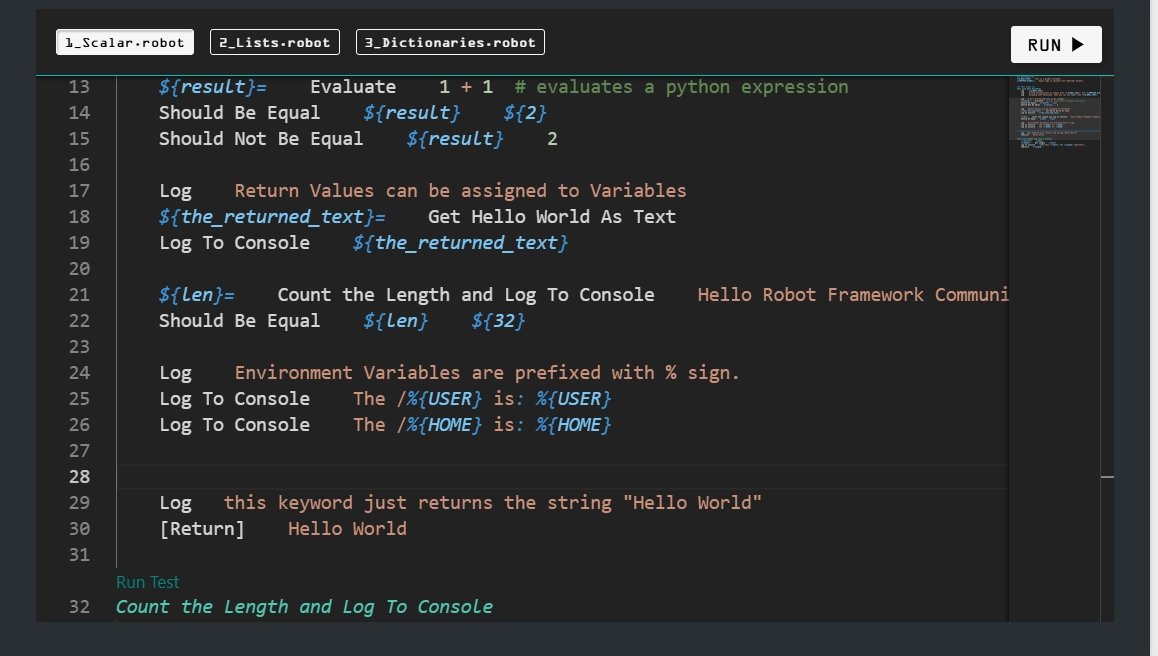Click line number 13 in the gutter
The width and height of the screenshot is (1158, 656).
(79, 86)
